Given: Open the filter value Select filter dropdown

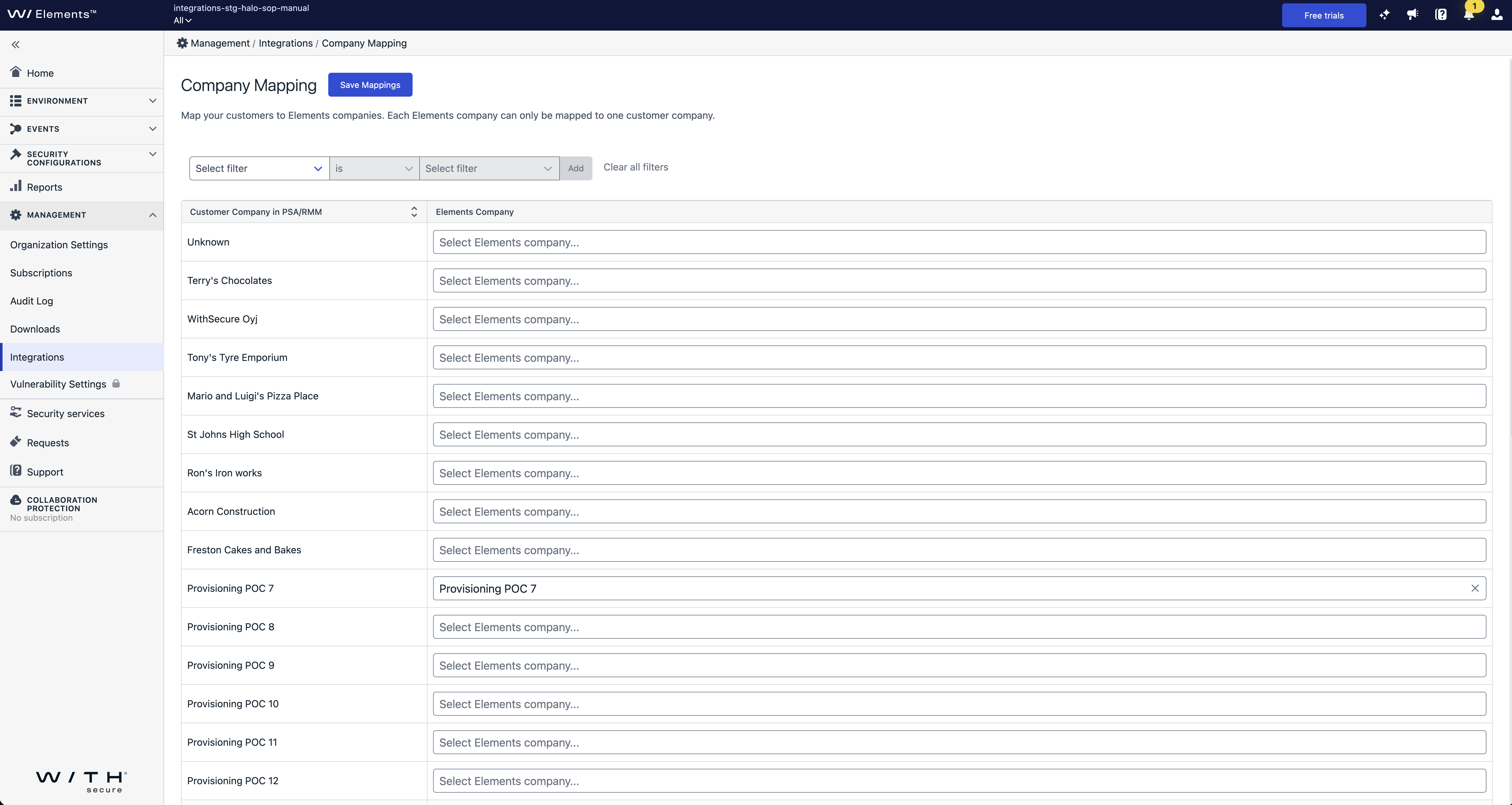Looking at the screenshot, I should (x=489, y=169).
